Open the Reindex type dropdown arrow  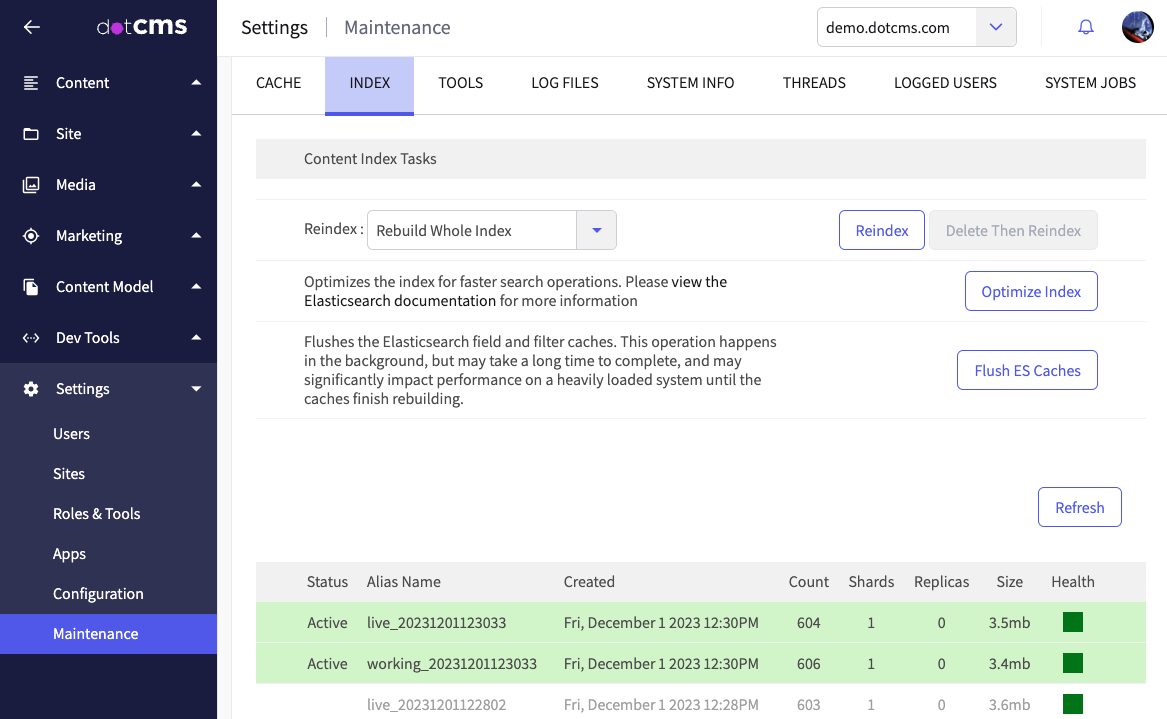click(x=596, y=230)
